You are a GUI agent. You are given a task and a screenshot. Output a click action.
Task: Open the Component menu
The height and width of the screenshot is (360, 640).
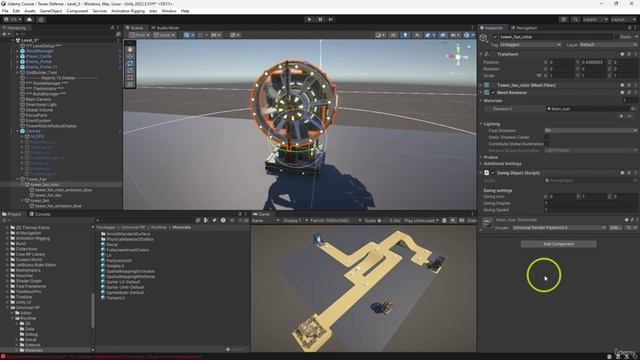[x=77, y=11]
